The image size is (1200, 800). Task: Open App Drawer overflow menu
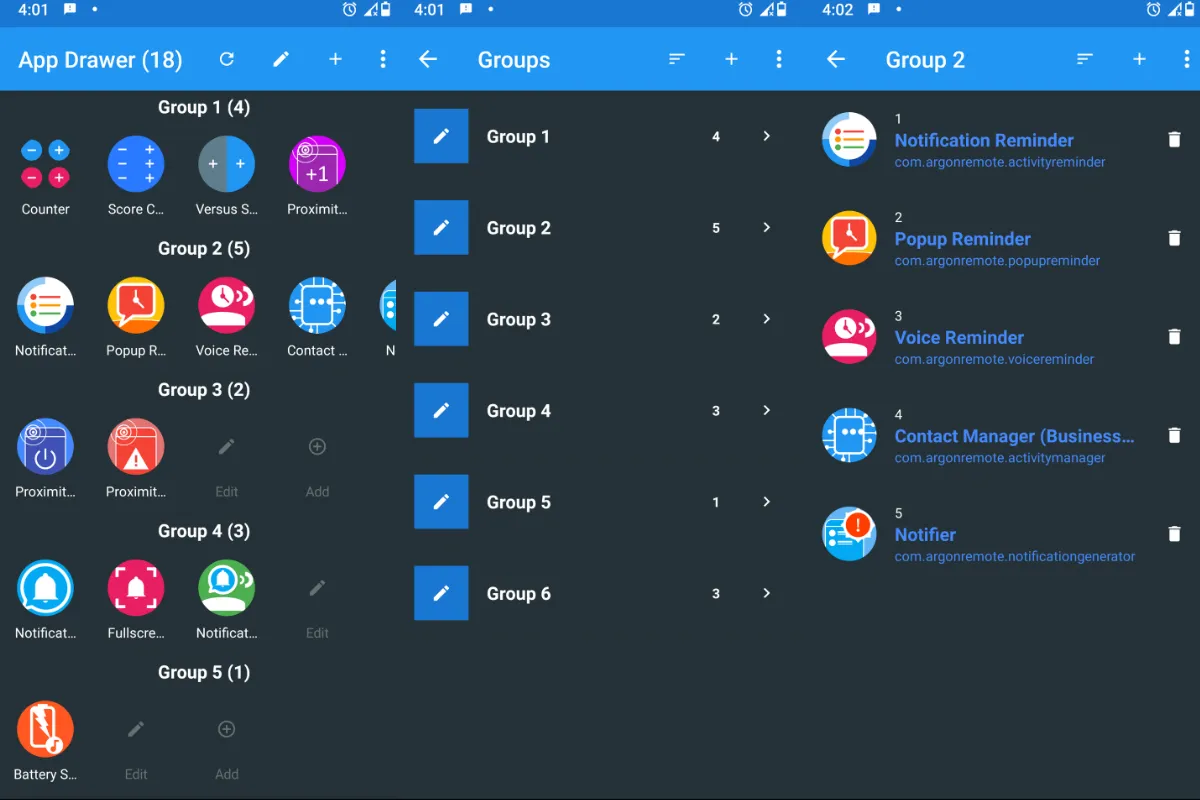(x=382, y=59)
